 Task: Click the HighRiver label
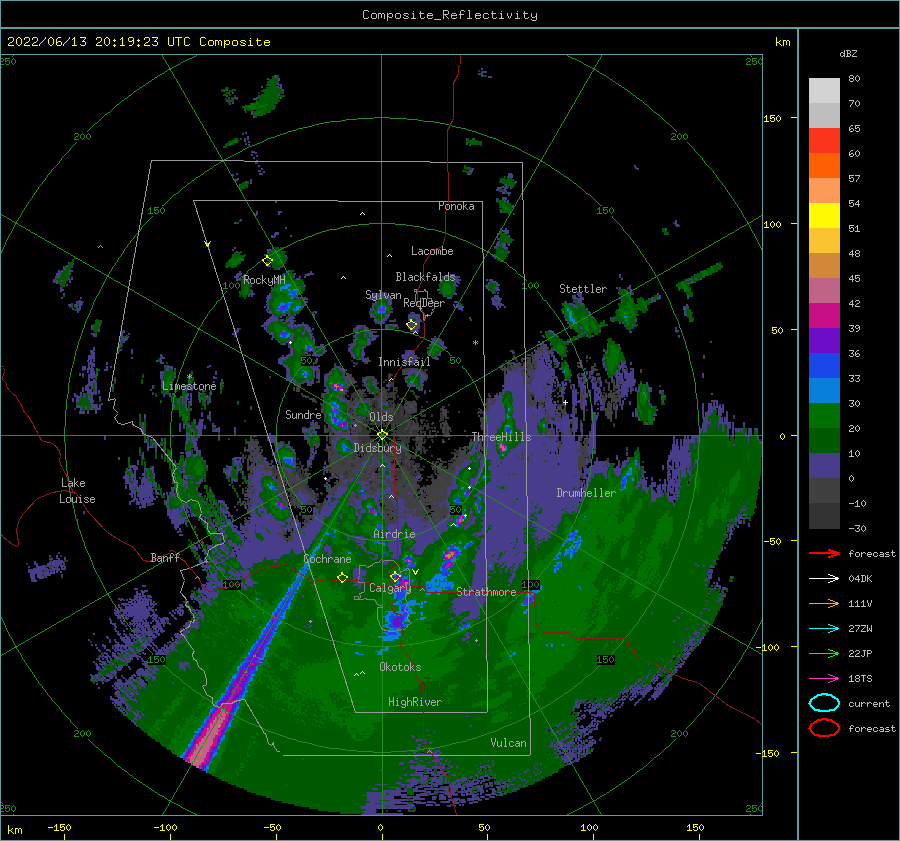pyautogui.click(x=414, y=702)
